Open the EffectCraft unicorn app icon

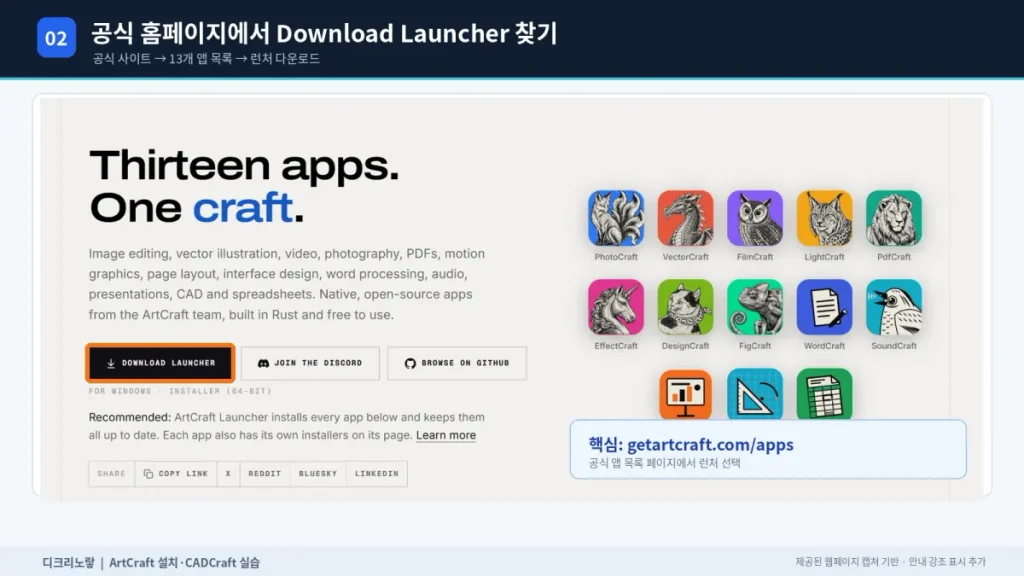click(x=616, y=307)
